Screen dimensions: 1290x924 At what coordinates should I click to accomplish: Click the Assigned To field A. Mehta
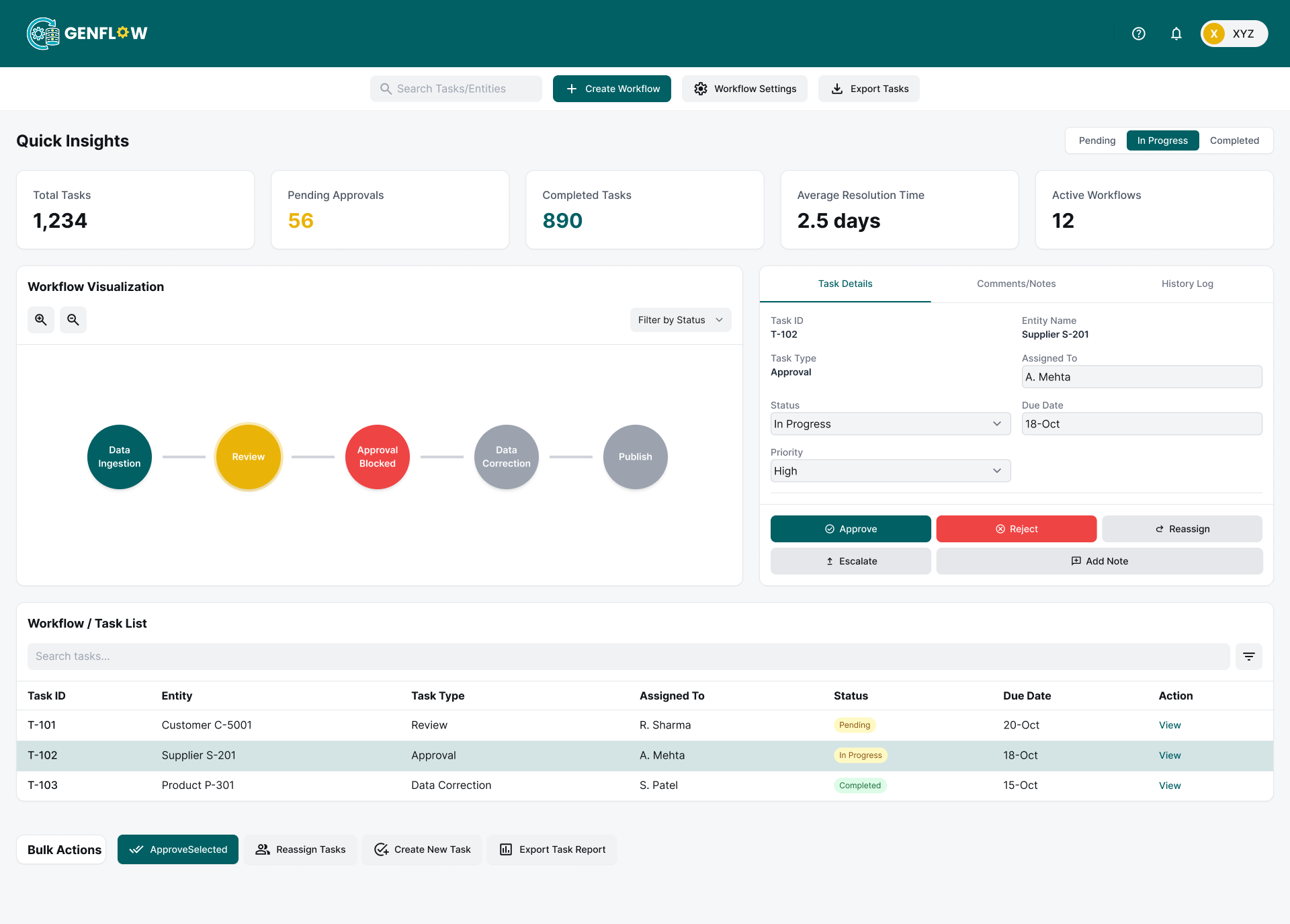coord(1142,377)
